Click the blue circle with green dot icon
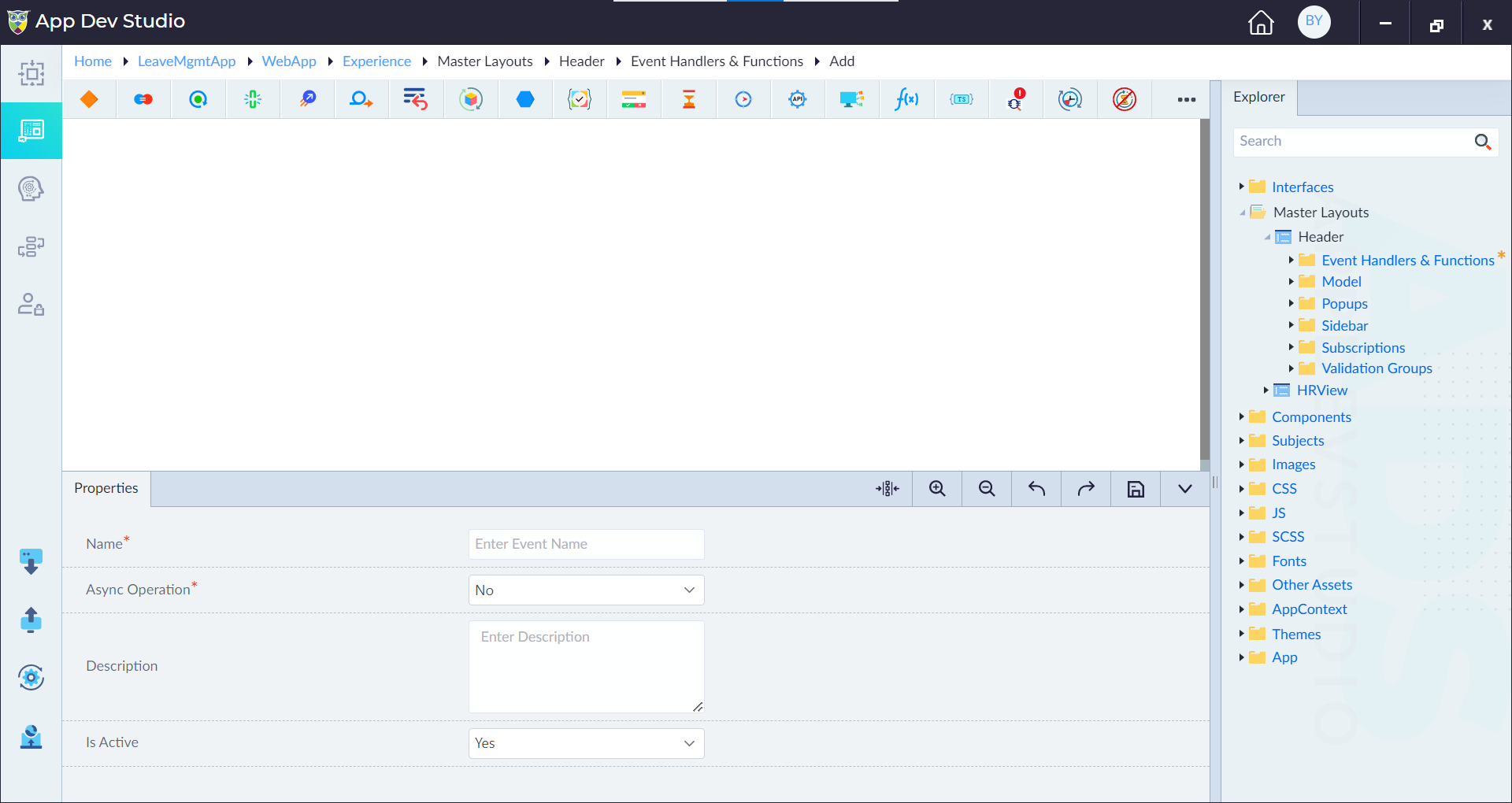The image size is (1512, 803). coord(198,99)
